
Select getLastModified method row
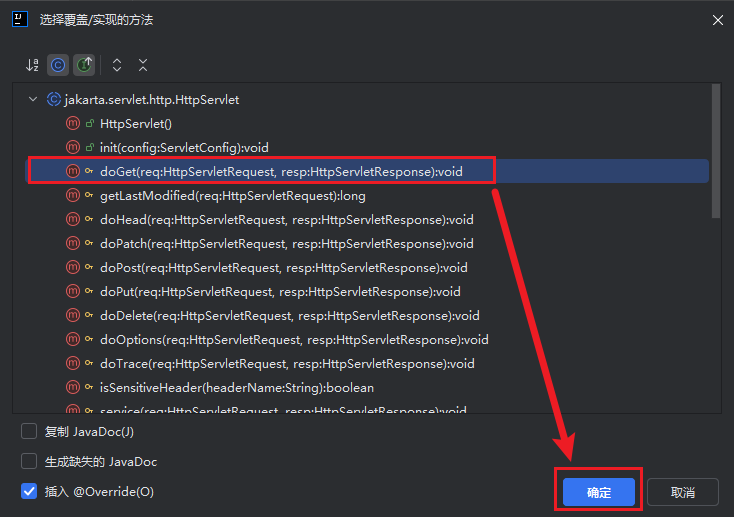[x=367, y=196]
